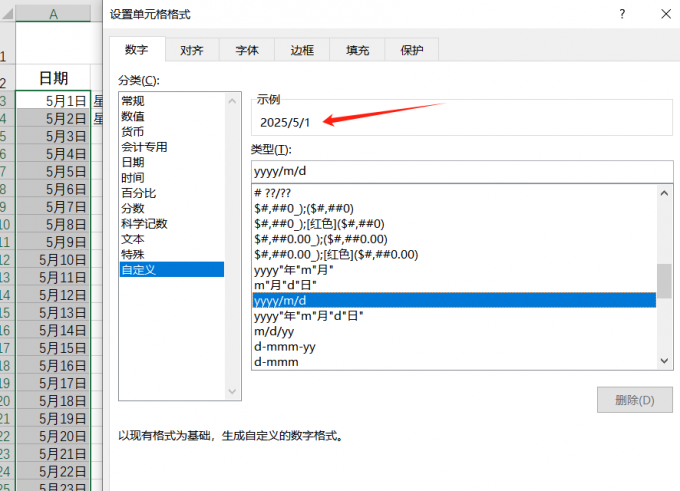
Task: Open the 字体 tab
Action: pos(247,50)
